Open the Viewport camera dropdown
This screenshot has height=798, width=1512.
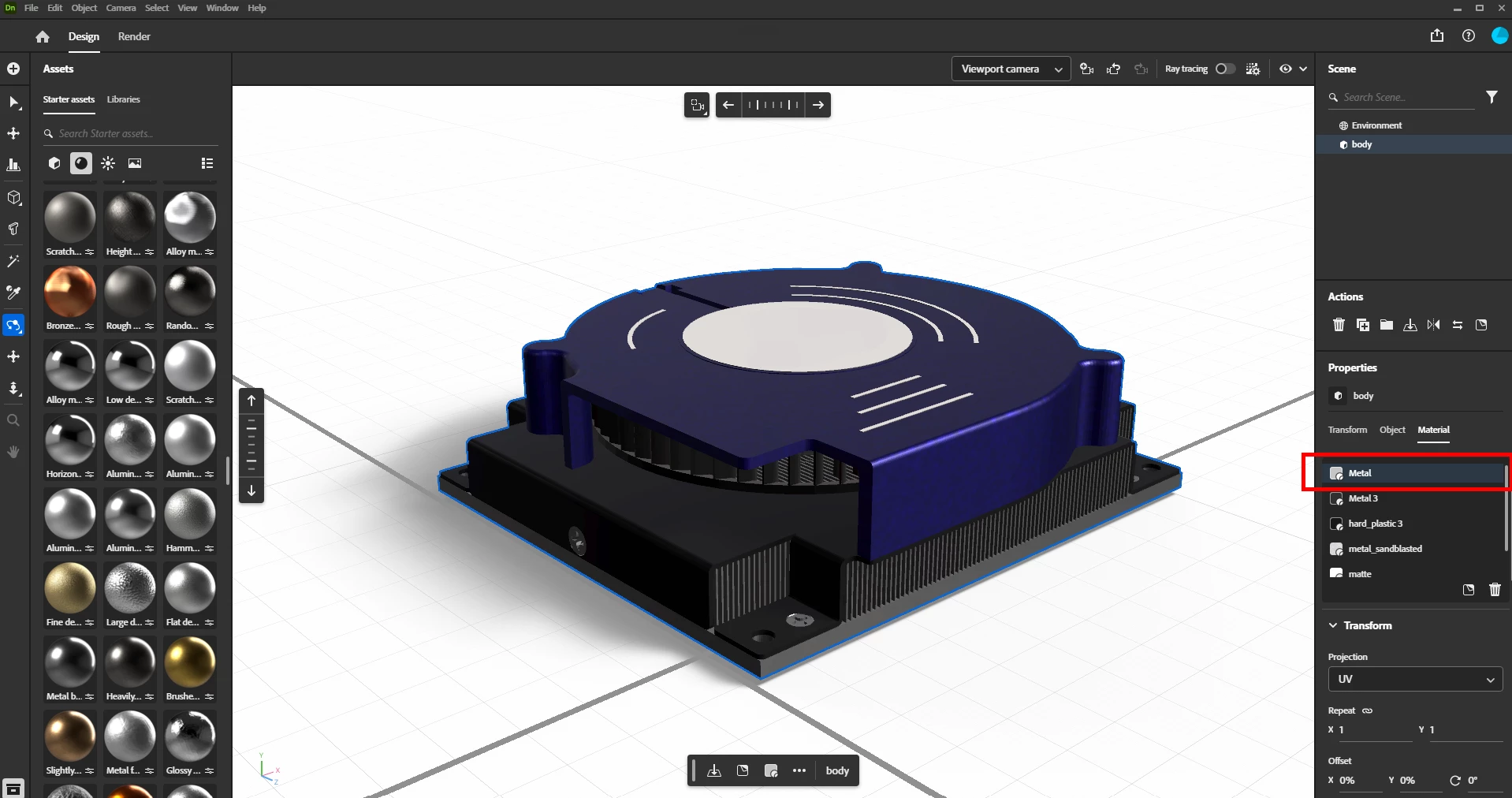pos(1011,69)
